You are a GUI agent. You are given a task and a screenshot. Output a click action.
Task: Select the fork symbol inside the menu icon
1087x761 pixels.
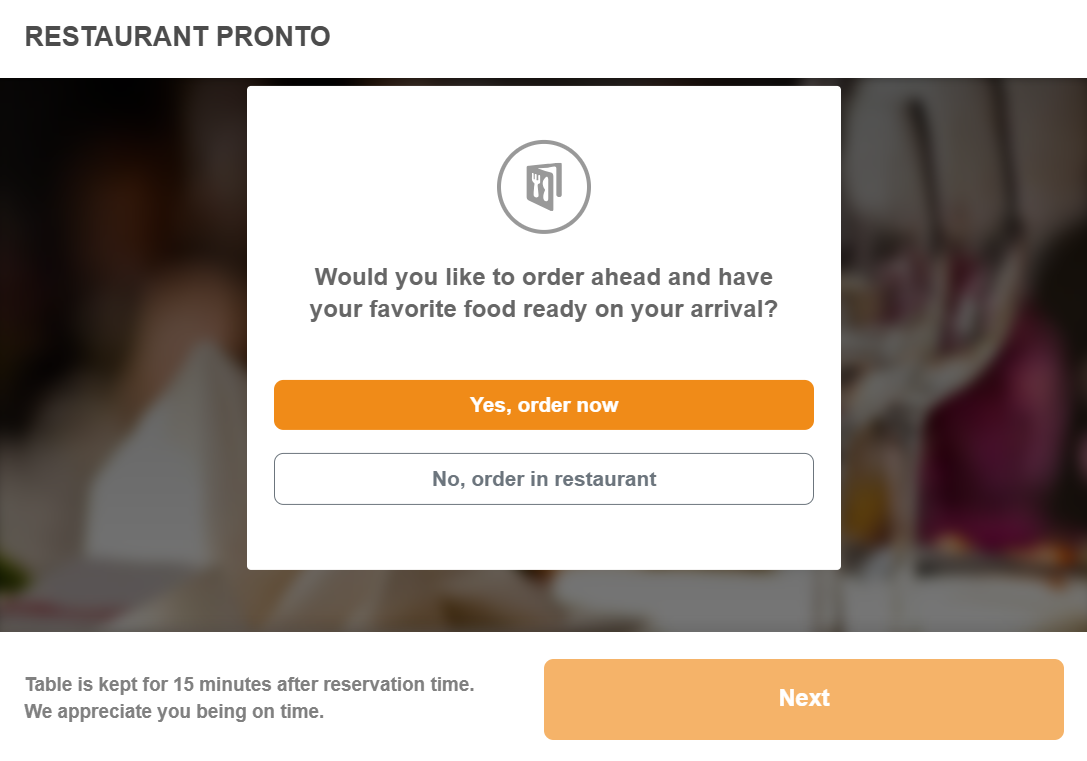point(536,185)
